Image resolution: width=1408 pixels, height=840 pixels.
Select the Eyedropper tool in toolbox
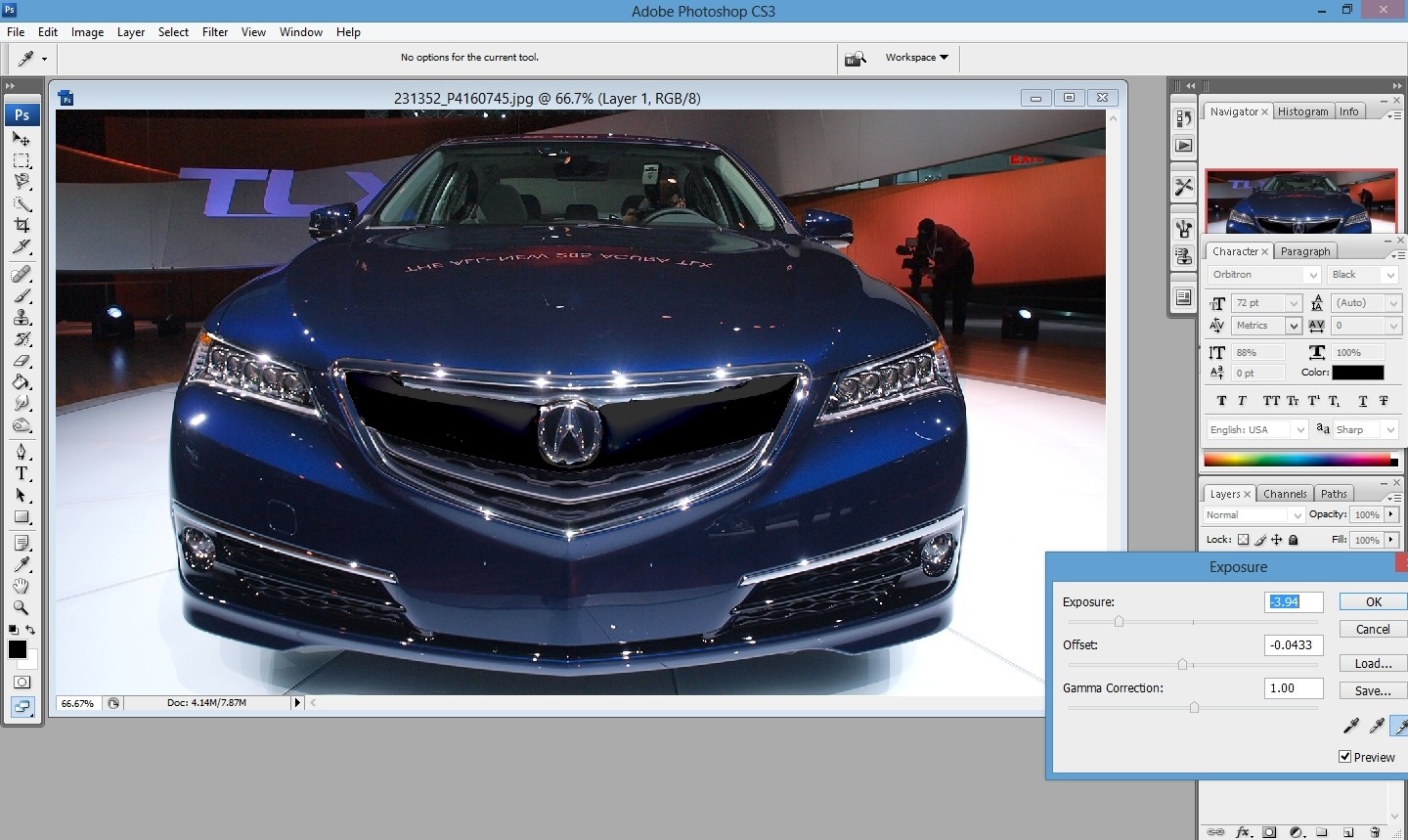22,564
